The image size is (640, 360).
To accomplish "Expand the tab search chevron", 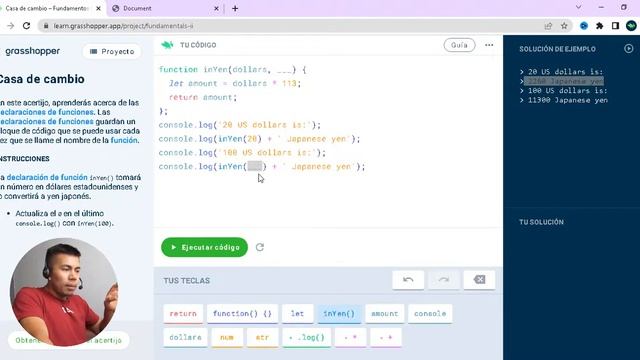I will pos(578,7).
